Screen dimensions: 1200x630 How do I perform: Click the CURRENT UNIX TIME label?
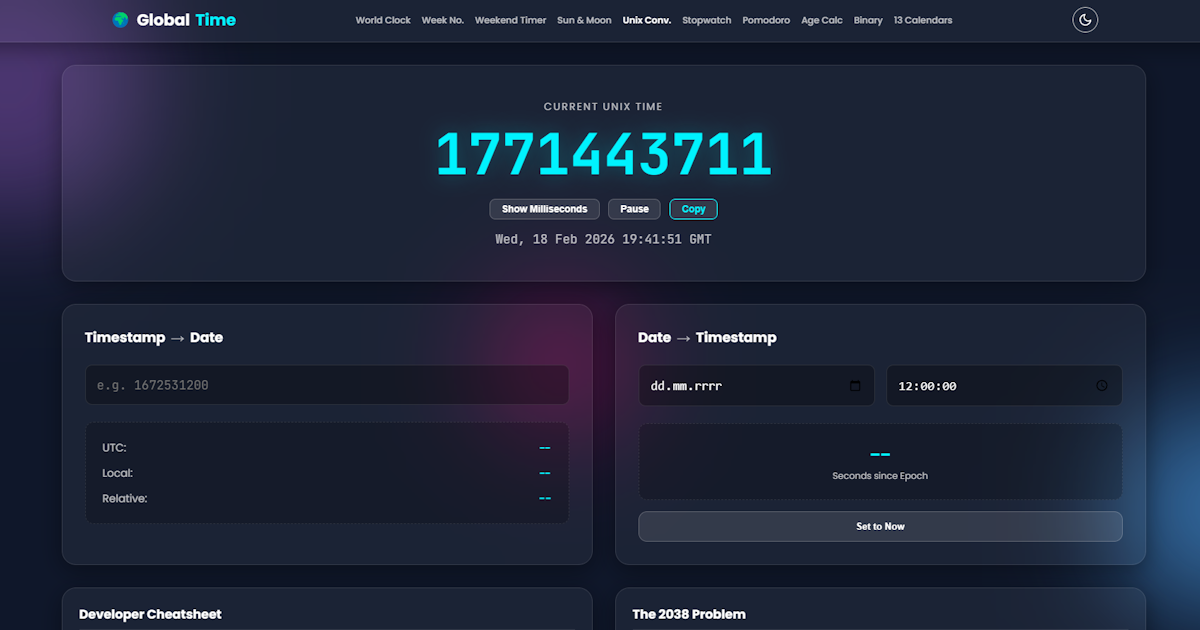coord(603,107)
